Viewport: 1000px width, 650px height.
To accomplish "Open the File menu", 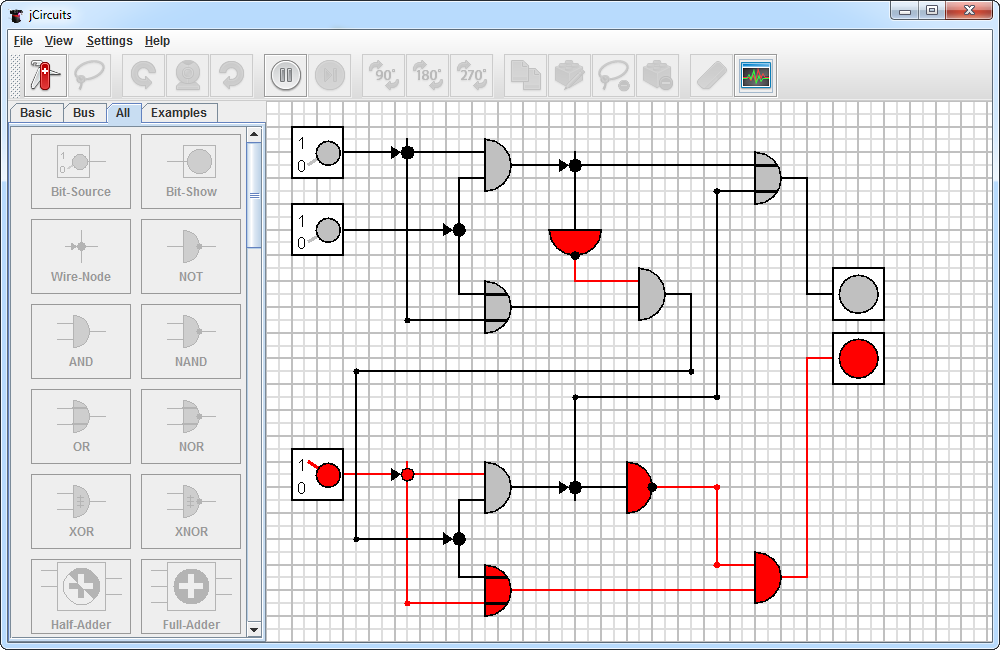I will 23,41.
